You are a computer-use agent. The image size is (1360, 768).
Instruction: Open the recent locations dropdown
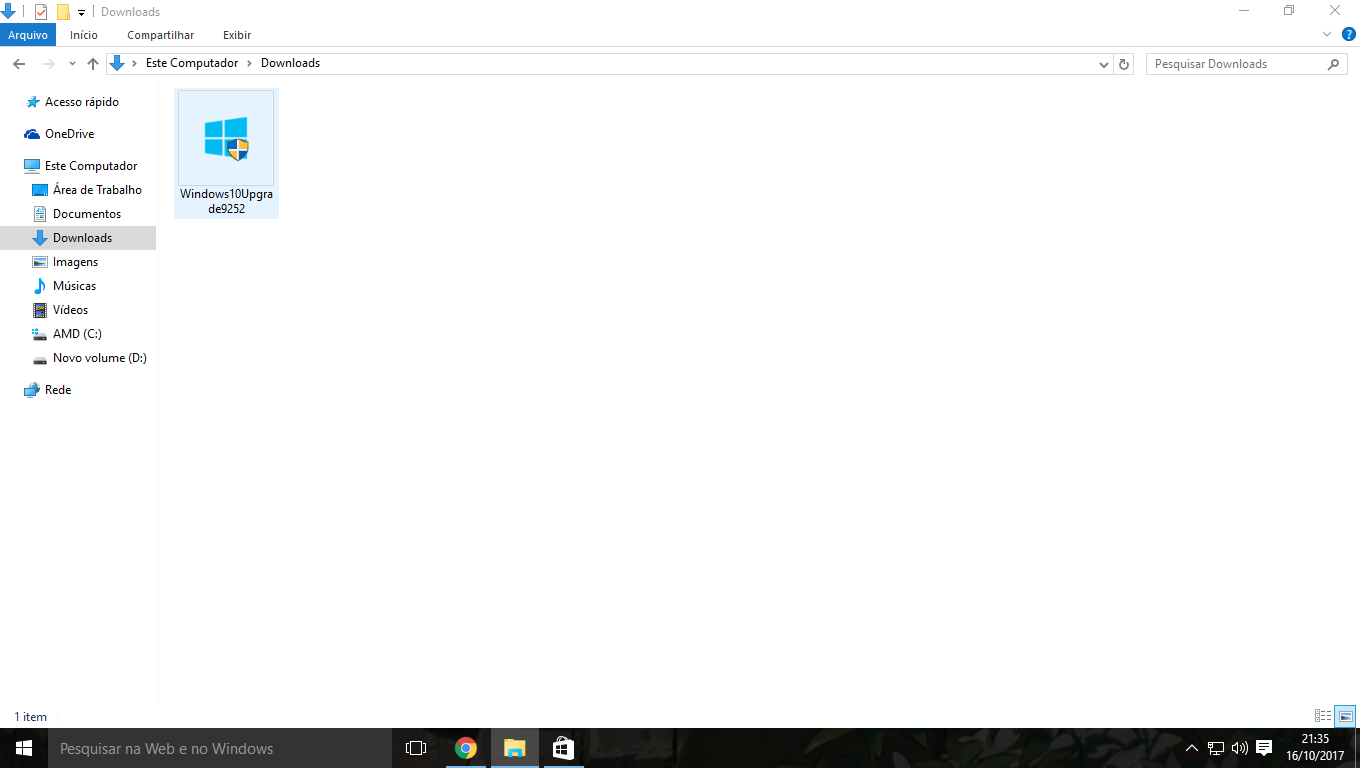click(x=72, y=63)
